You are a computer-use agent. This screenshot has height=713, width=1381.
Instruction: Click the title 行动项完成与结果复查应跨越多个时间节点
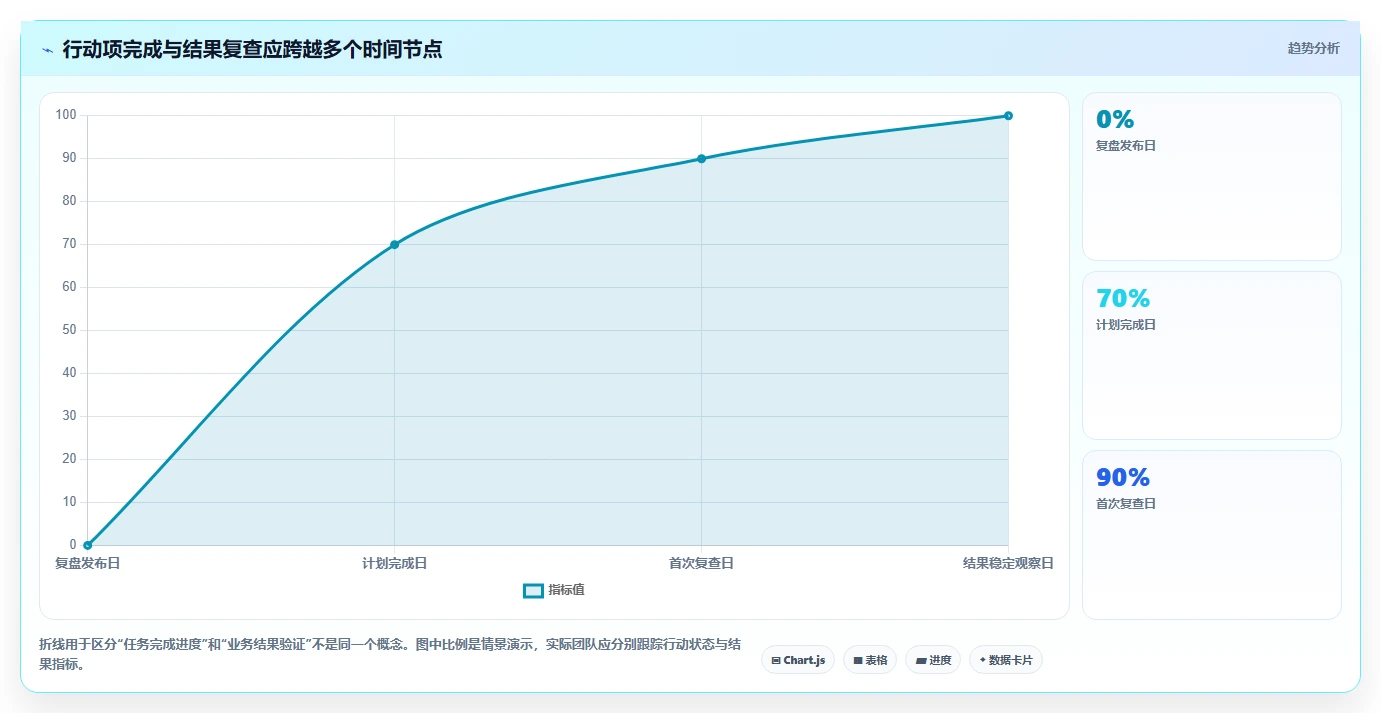(252, 49)
